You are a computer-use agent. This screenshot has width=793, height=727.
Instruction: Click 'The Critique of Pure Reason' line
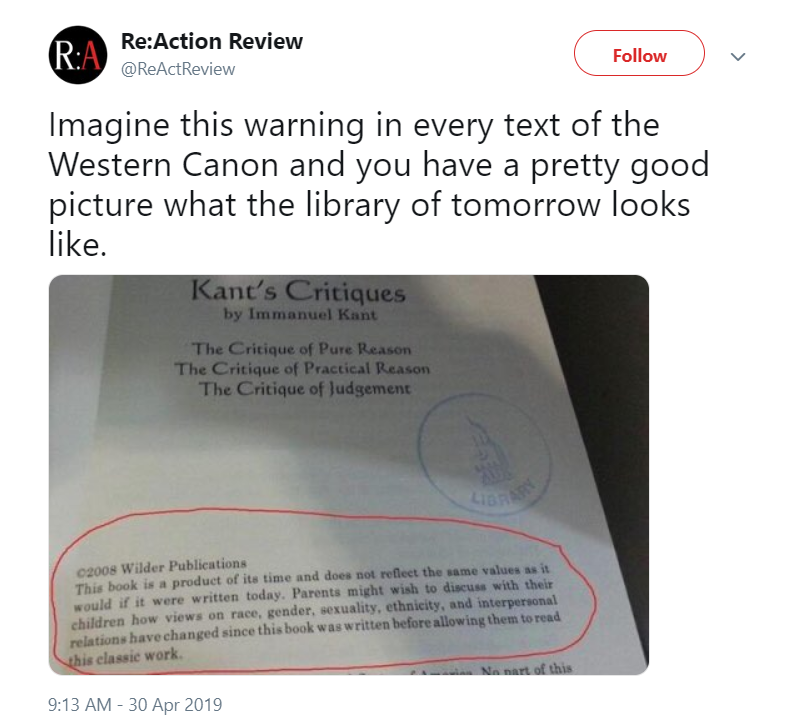(x=301, y=349)
